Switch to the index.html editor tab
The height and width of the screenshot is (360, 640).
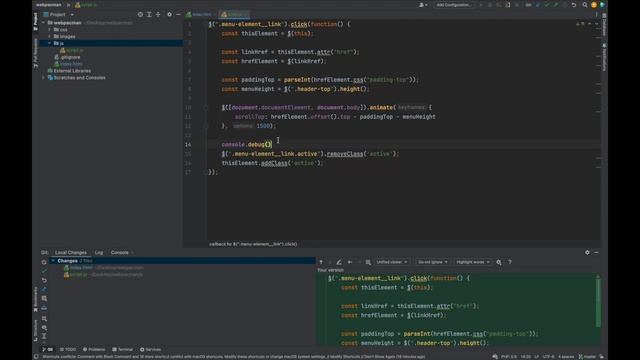[x=199, y=14]
